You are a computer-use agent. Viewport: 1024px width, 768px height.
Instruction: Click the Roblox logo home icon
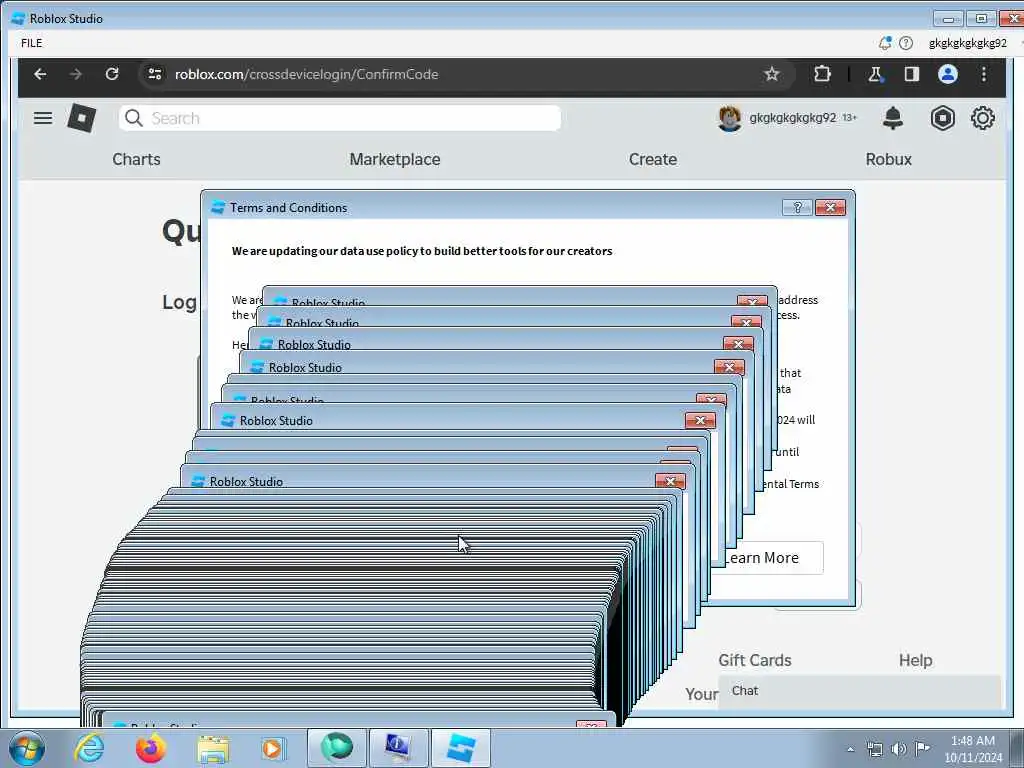coord(82,118)
